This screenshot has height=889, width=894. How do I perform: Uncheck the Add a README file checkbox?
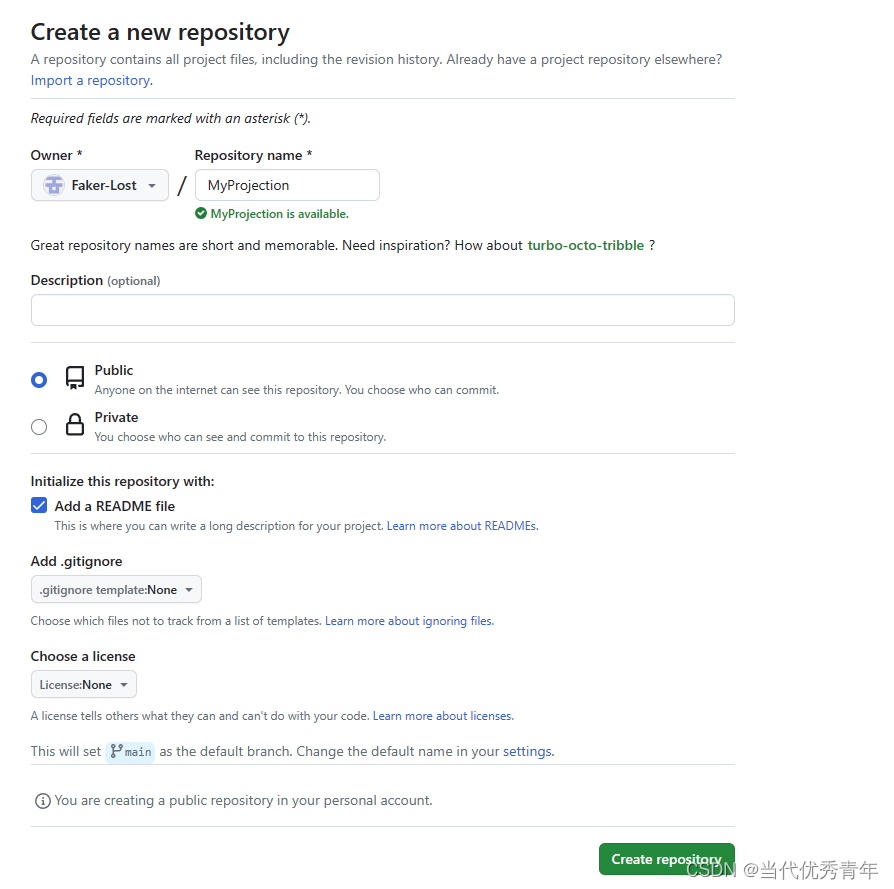coord(39,505)
